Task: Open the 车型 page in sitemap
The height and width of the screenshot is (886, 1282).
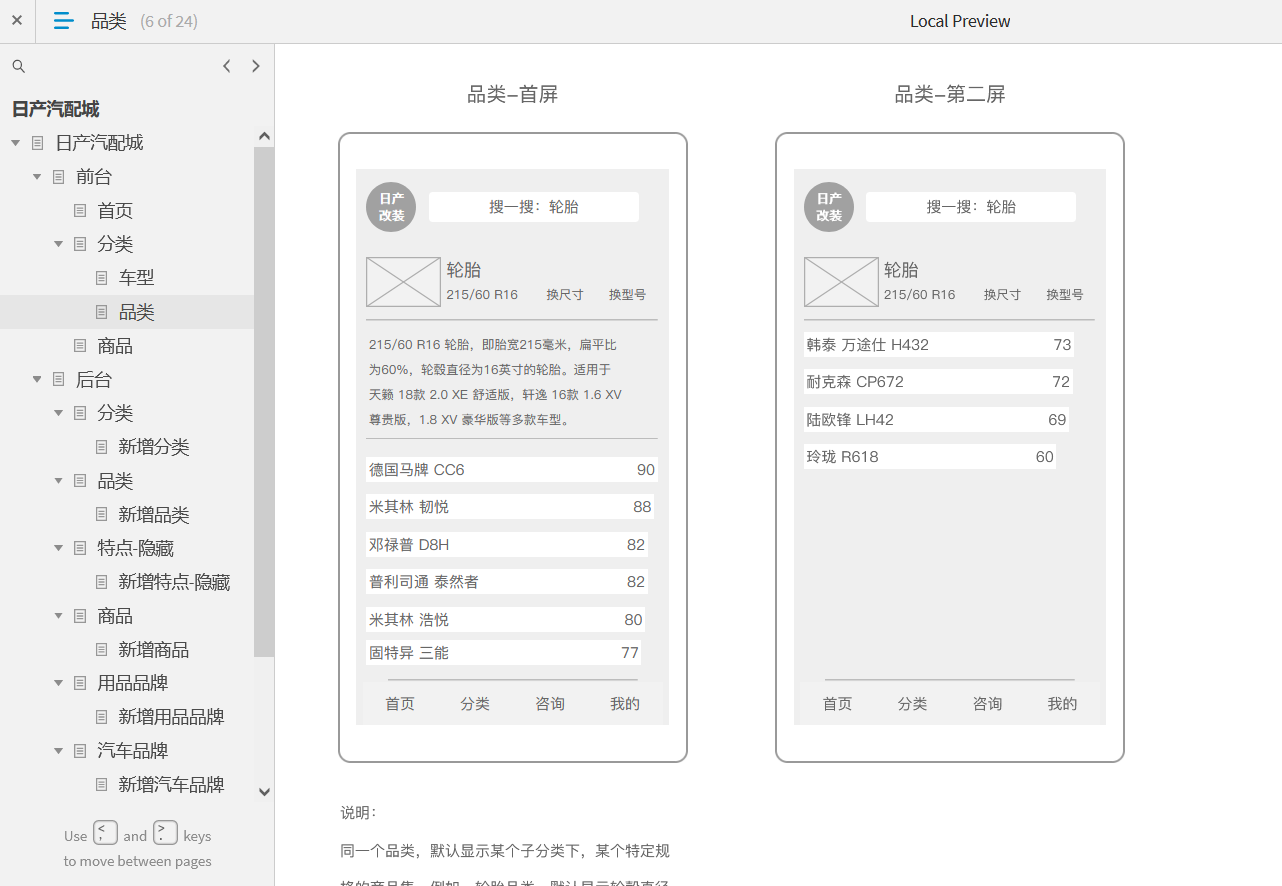Action: pyautogui.click(x=136, y=278)
